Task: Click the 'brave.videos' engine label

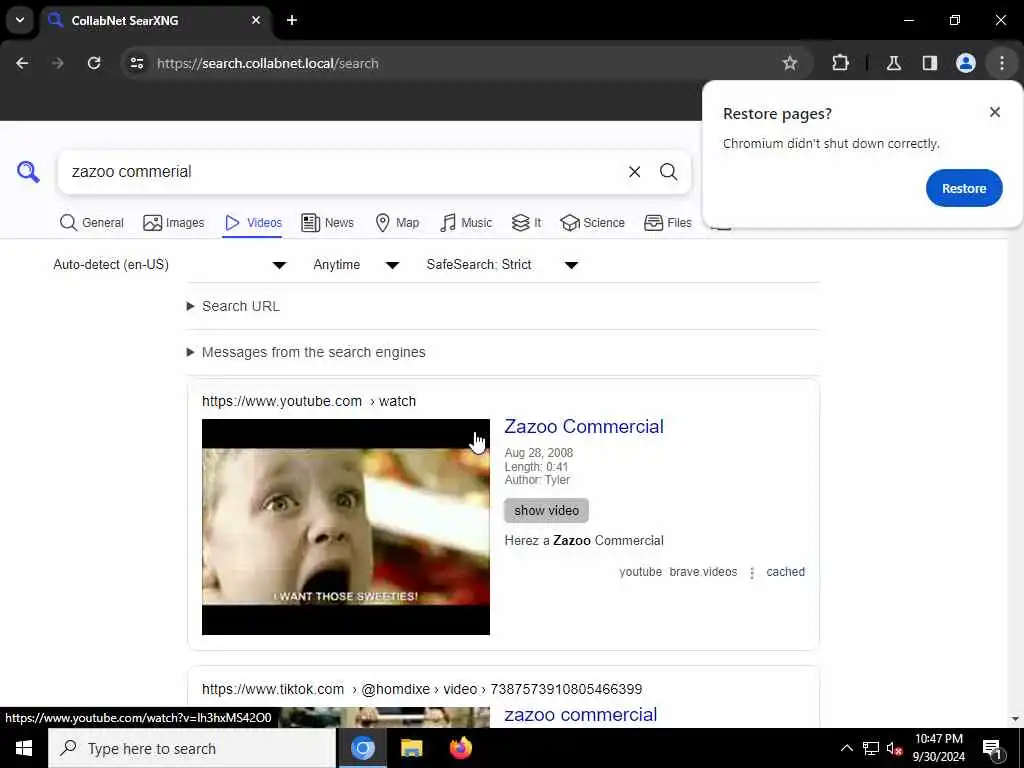Action: [x=703, y=572]
